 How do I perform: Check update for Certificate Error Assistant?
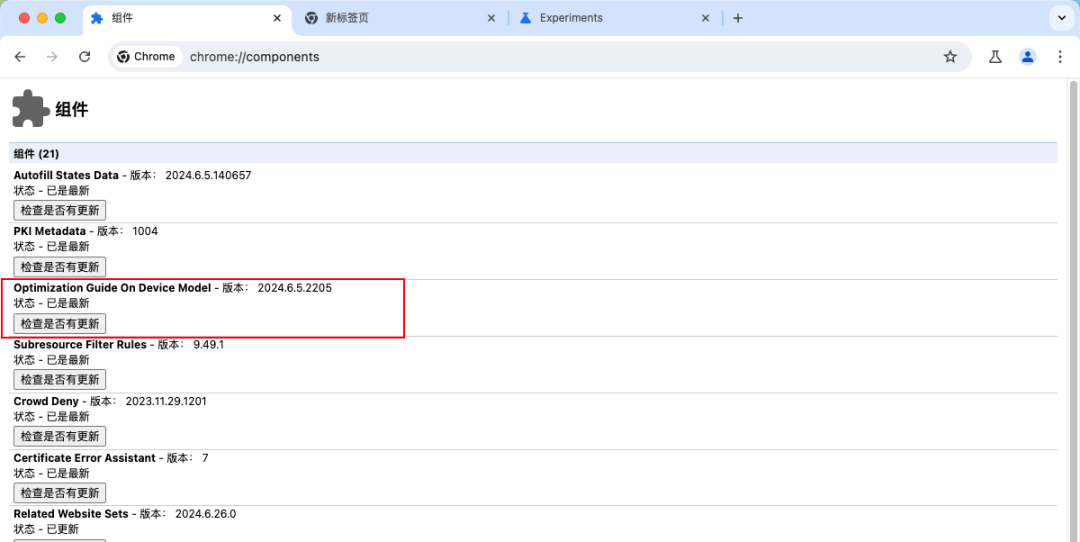[x=60, y=492]
